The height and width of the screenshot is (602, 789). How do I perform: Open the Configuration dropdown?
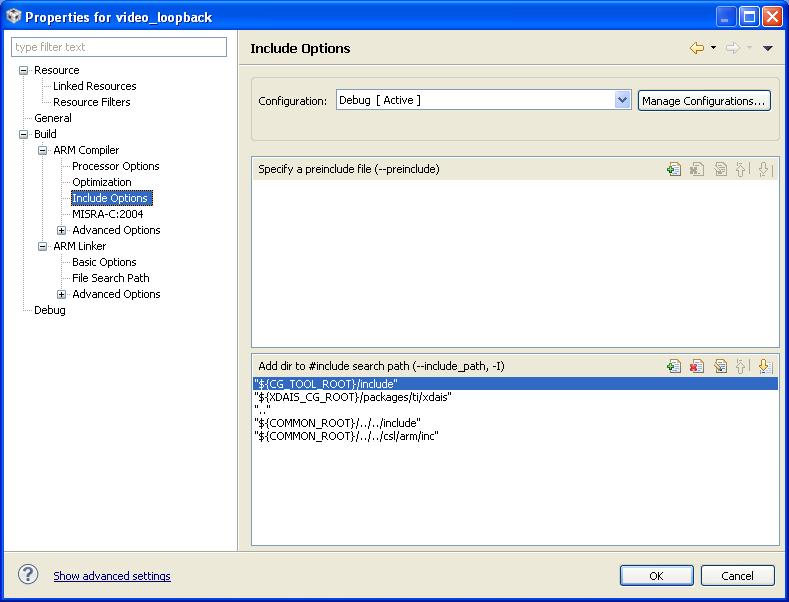(622, 100)
